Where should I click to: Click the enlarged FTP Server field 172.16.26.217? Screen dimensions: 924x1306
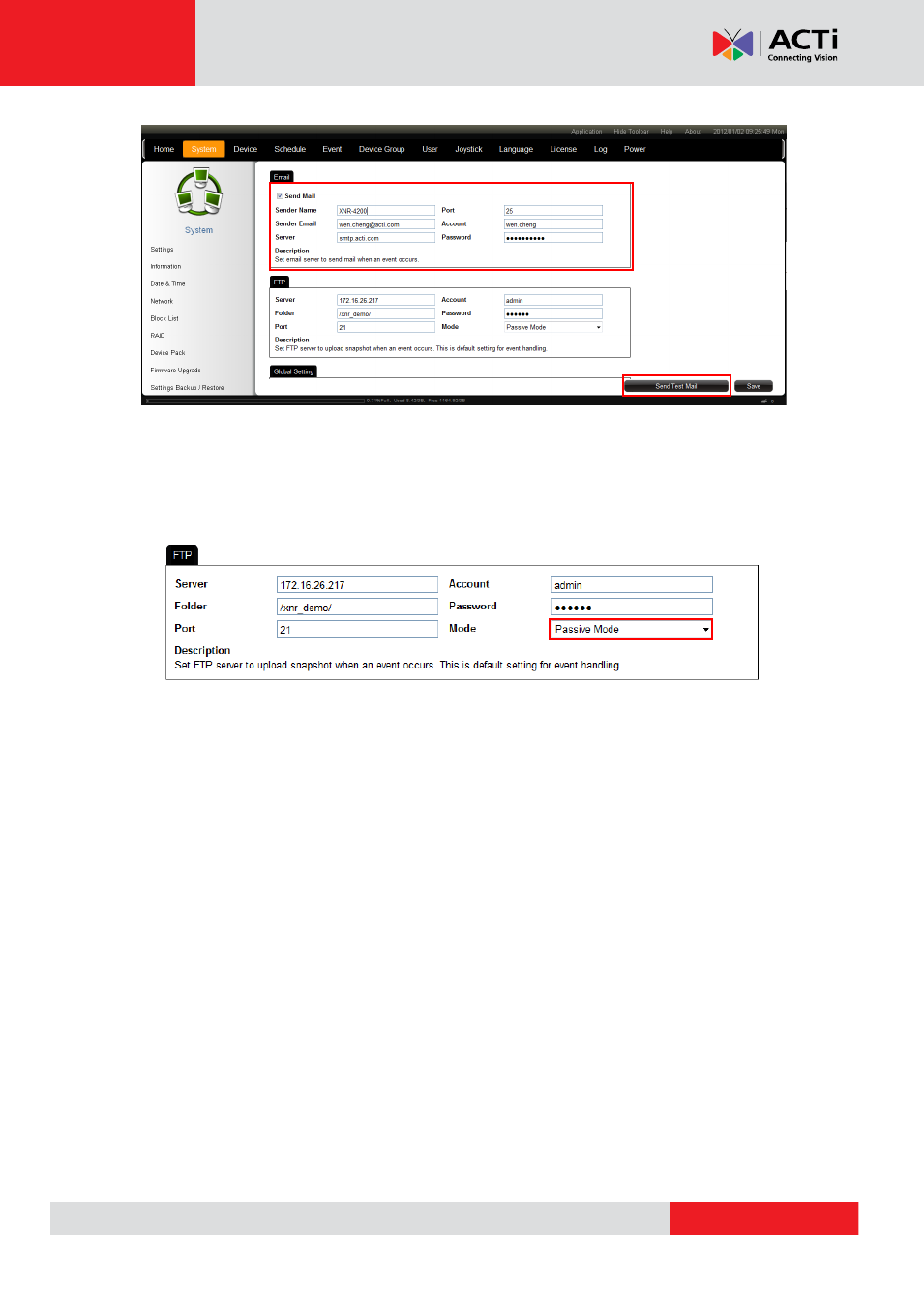(x=357, y=584)
